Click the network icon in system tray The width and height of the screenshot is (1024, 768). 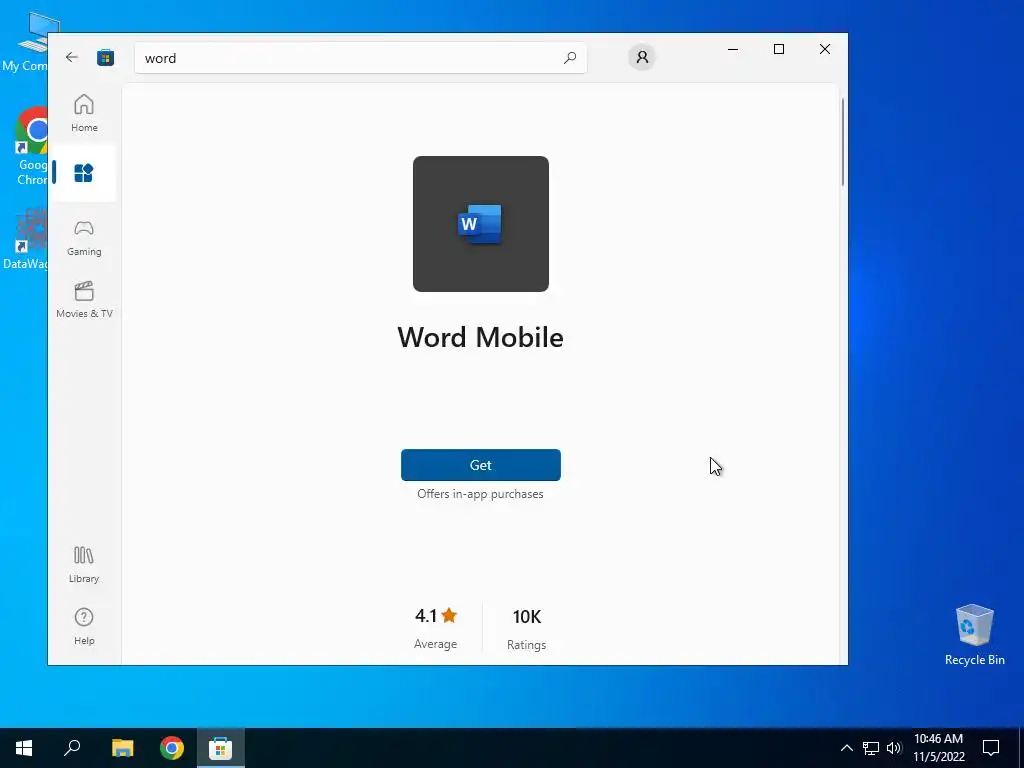(x=871, y=748)
